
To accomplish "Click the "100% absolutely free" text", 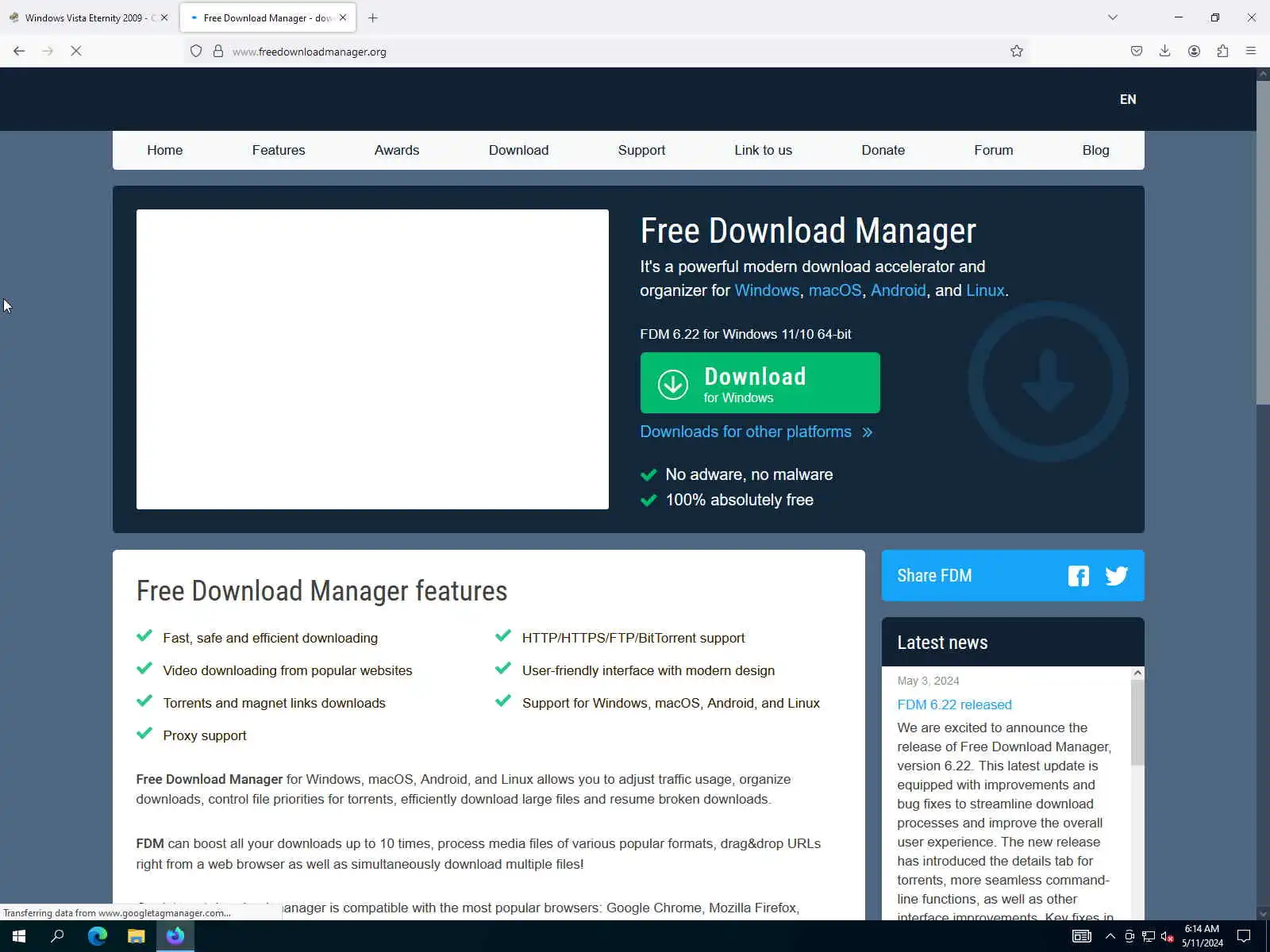I will tap(740, 500).
